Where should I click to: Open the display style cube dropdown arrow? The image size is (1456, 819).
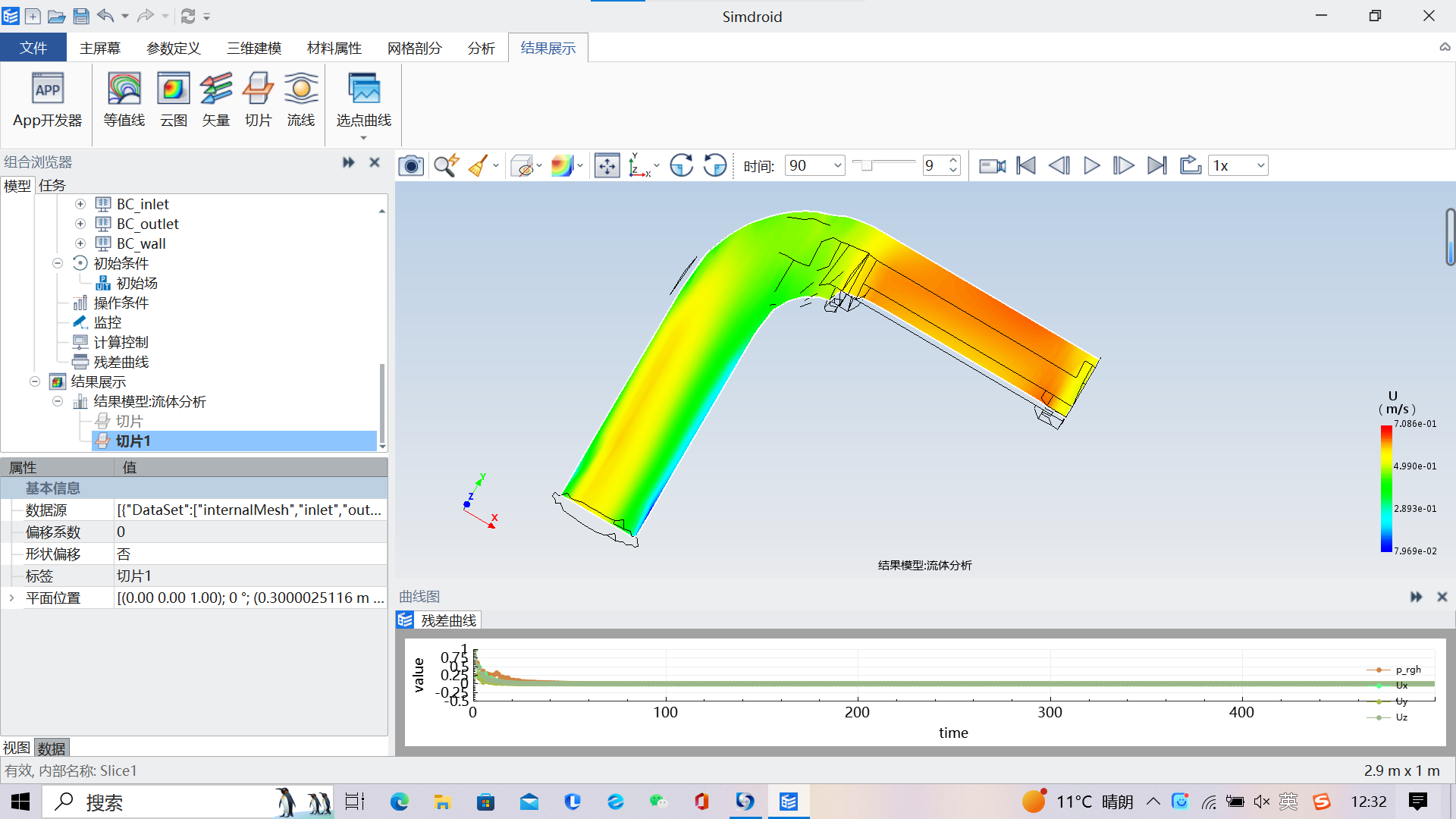pos(539,165)
